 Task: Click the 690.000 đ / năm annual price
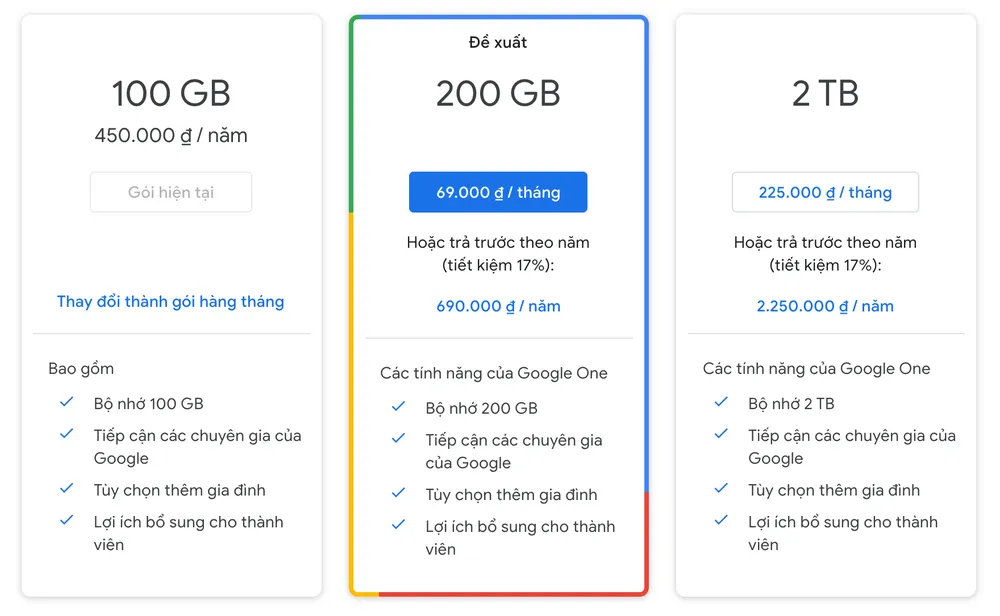(498, 306)
